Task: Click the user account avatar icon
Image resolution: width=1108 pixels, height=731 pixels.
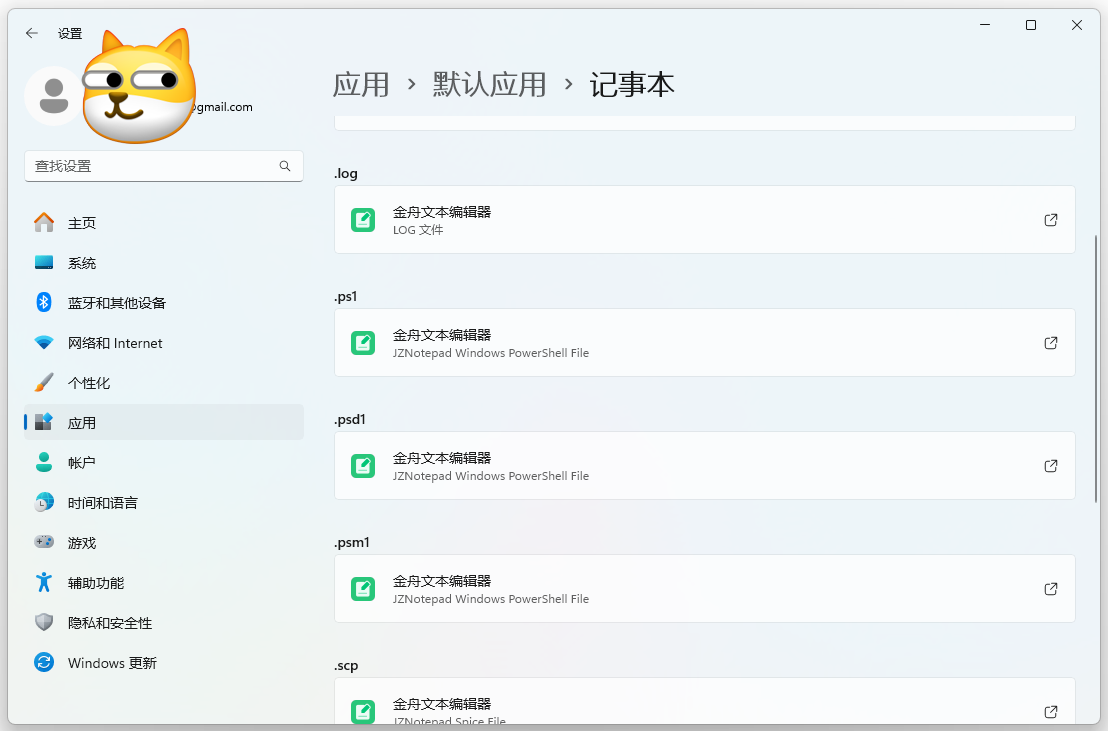Action: [x=54, y=95]
